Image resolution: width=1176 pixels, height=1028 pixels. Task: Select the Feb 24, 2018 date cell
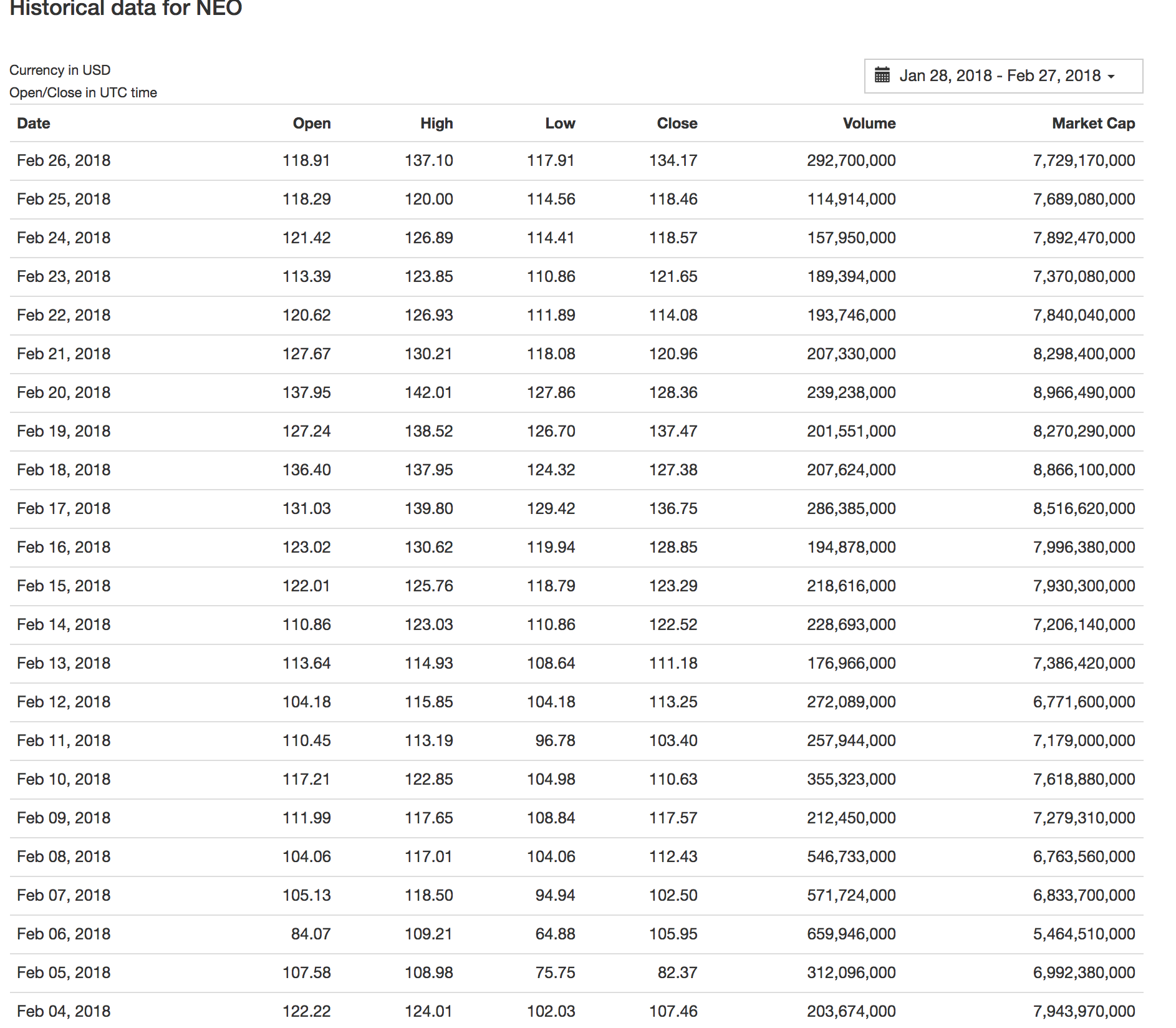[x=64, y=238]
